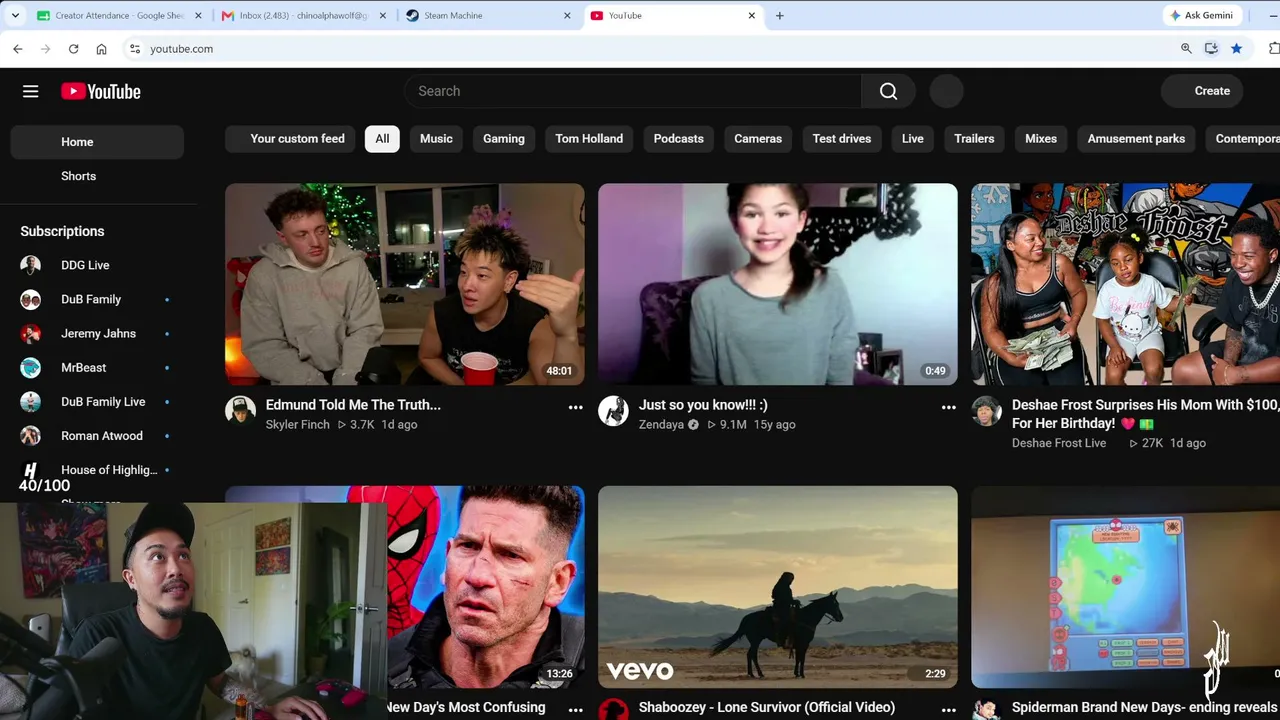Click Deshae Frost Live channel avatar

[x=986, y=410]
